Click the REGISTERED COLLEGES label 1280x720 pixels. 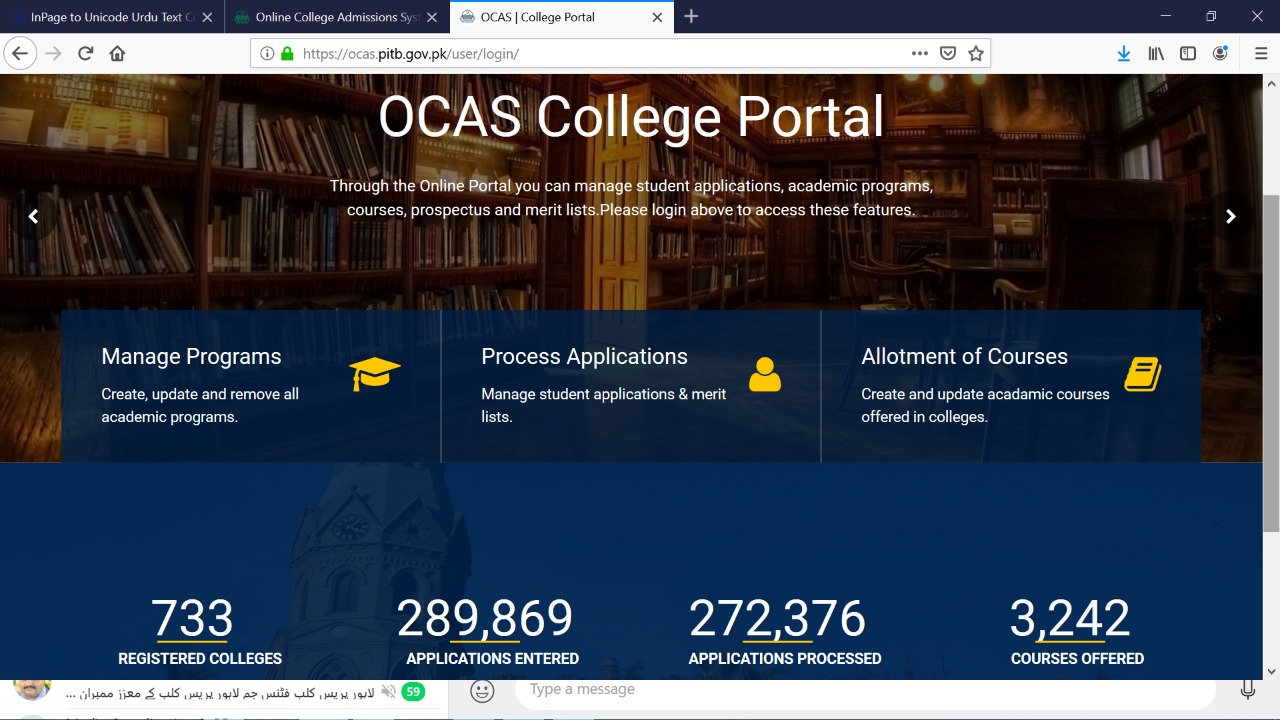[200, 659]
